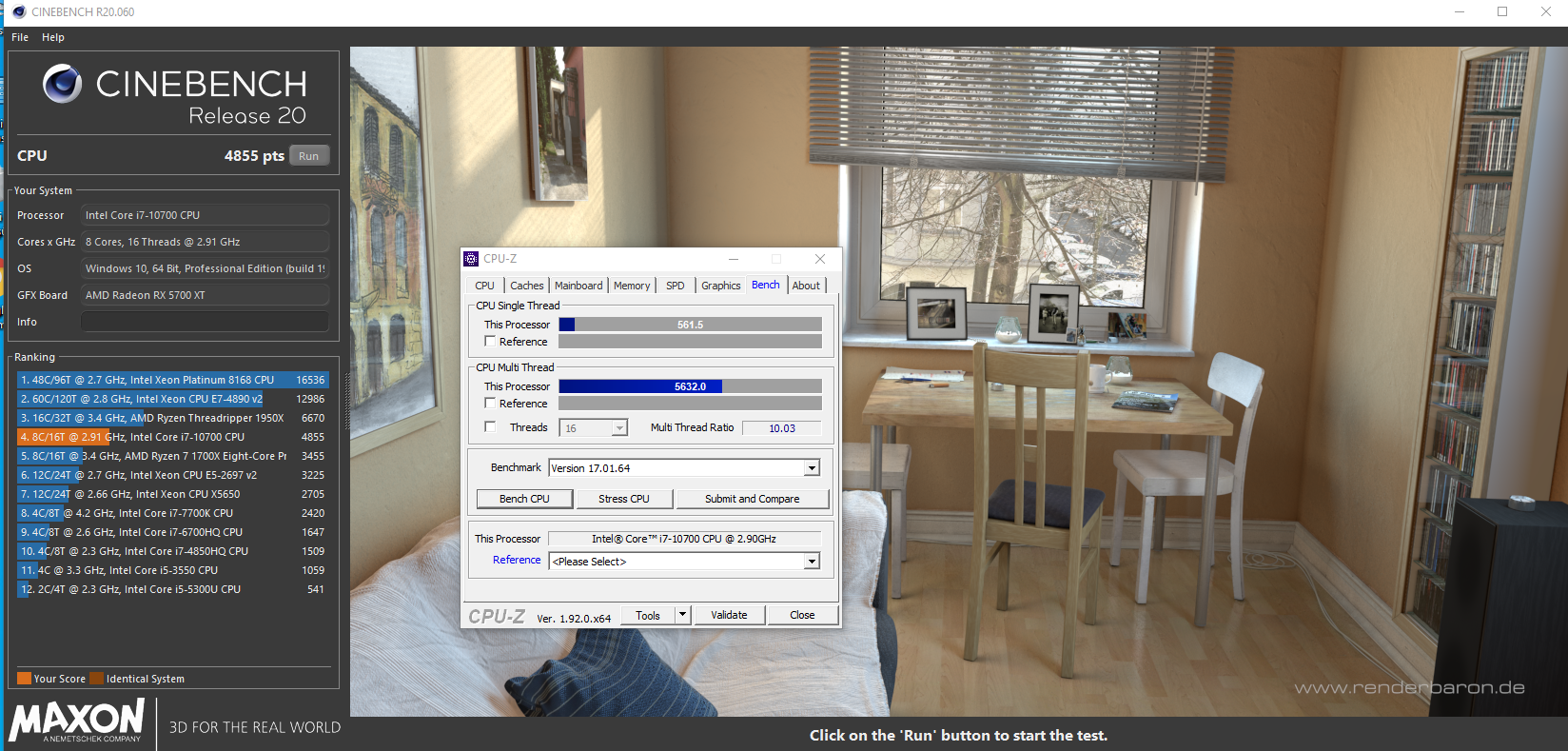Image resolution: width=1568 pixels, height=751 pixels.
Task: Switch to the Memory tab
Action: point(632,286)
